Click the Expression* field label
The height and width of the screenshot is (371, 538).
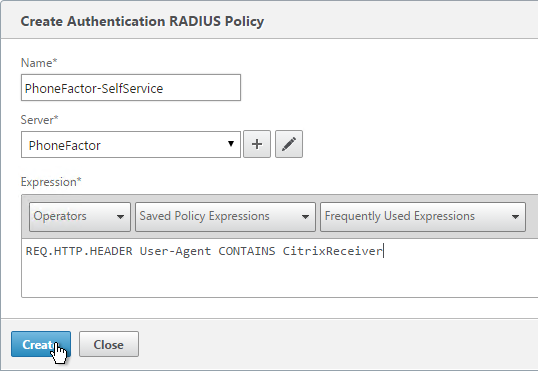click(51, 182)
